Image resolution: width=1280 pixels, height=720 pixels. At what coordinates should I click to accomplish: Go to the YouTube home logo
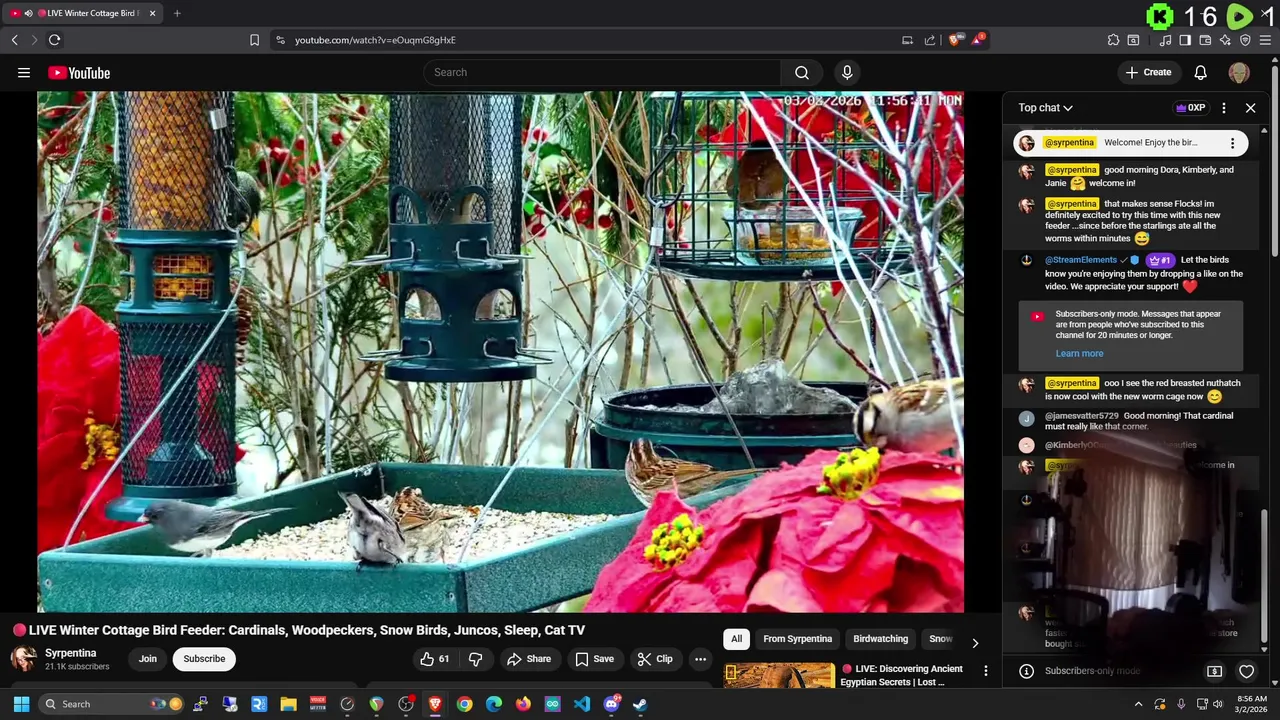(x=79, y=72)
